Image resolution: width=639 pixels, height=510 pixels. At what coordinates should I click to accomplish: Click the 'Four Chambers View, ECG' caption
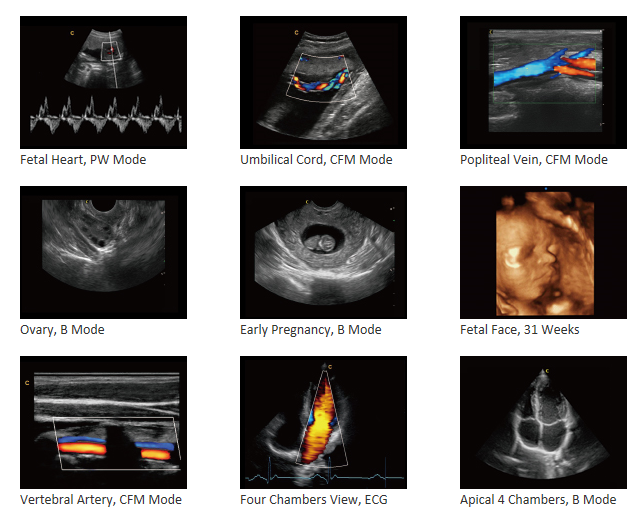point(314,500)
